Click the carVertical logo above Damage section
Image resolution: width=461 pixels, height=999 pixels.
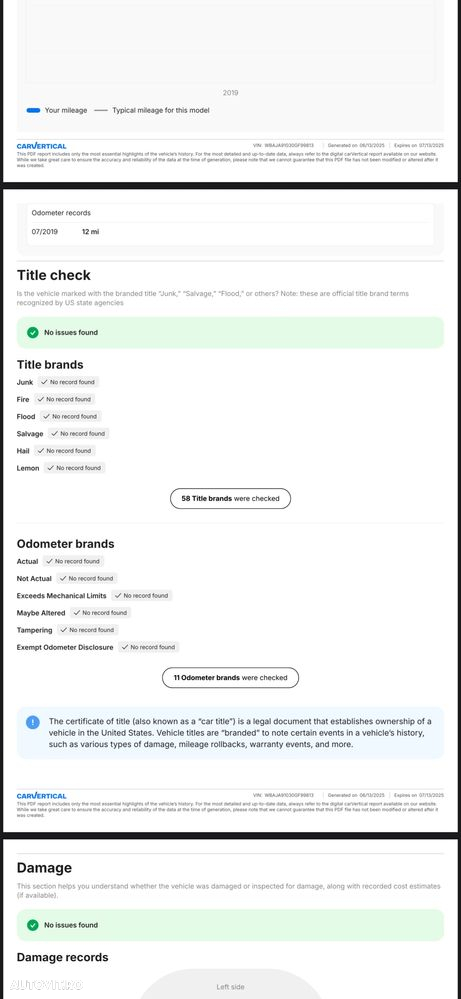[41, 796]
